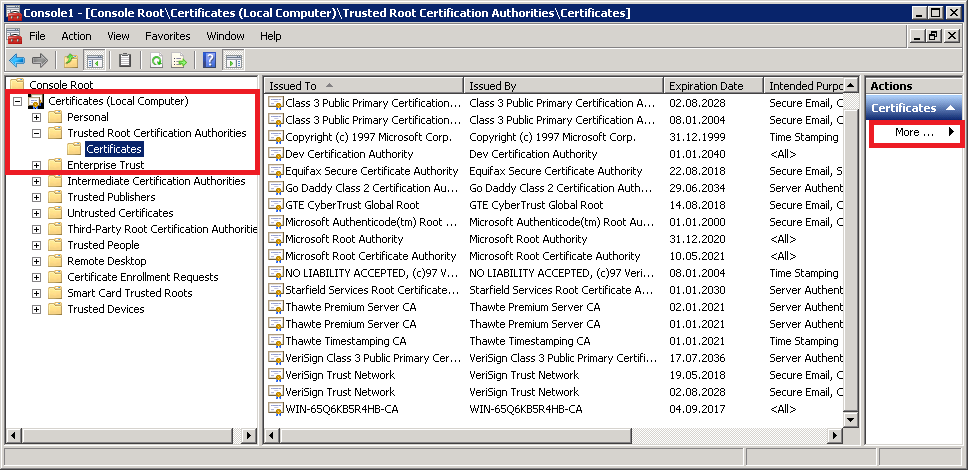Viewport: 968px width, 470px height.
Task: Click the blue Back arrow toolbar icon
Action: pos(17,61)
